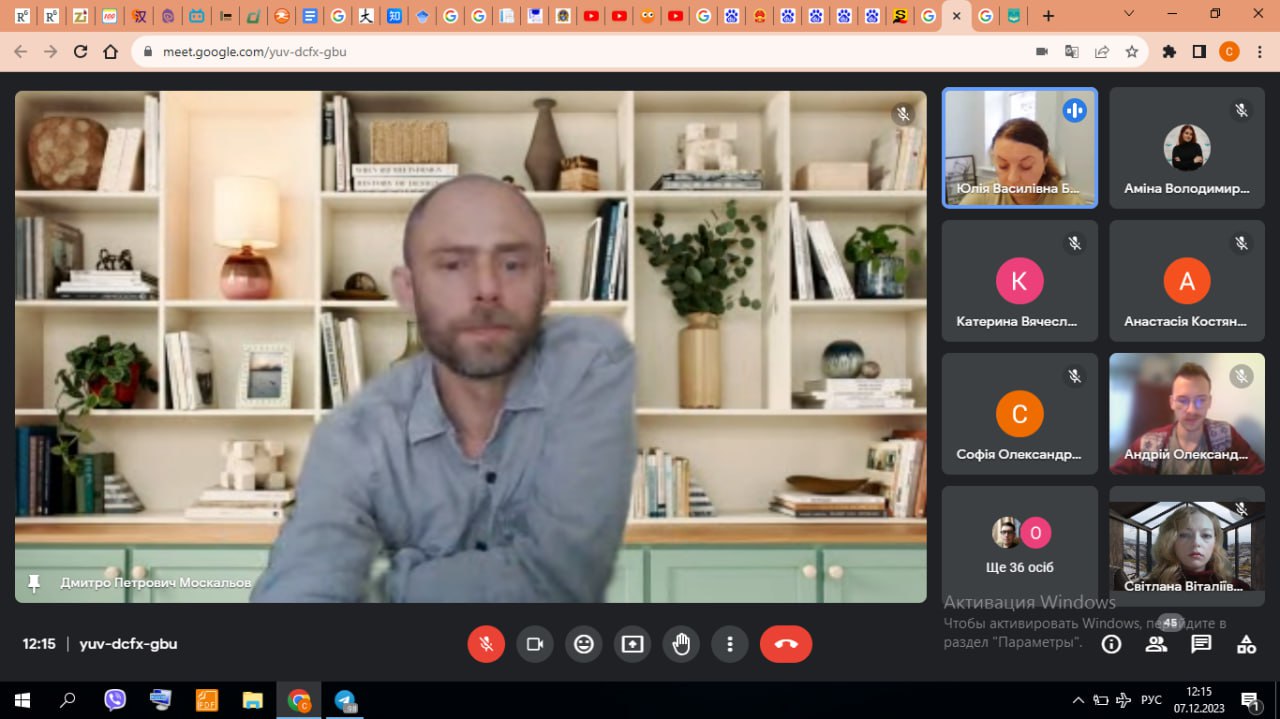The width and height of the screenshot is (1280, 719).
Task: Unpin Дмитро Петрович Москальов using pin icon
Action: [x=34, y=583]
